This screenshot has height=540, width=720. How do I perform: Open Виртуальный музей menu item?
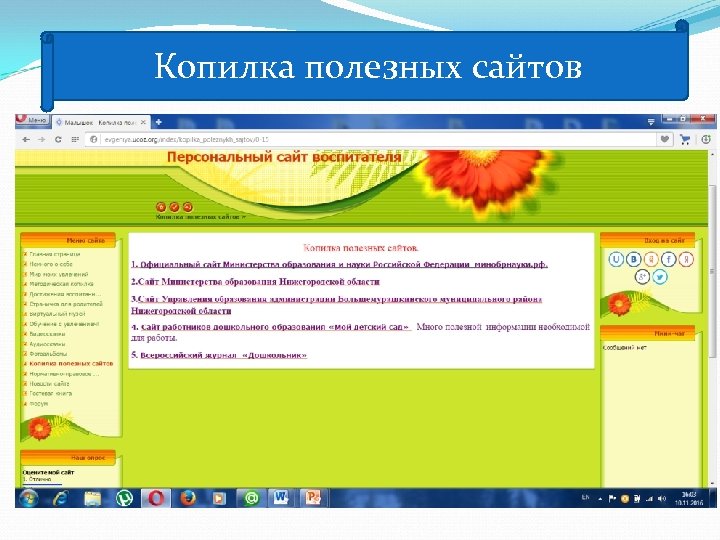(x=57, y=314)
